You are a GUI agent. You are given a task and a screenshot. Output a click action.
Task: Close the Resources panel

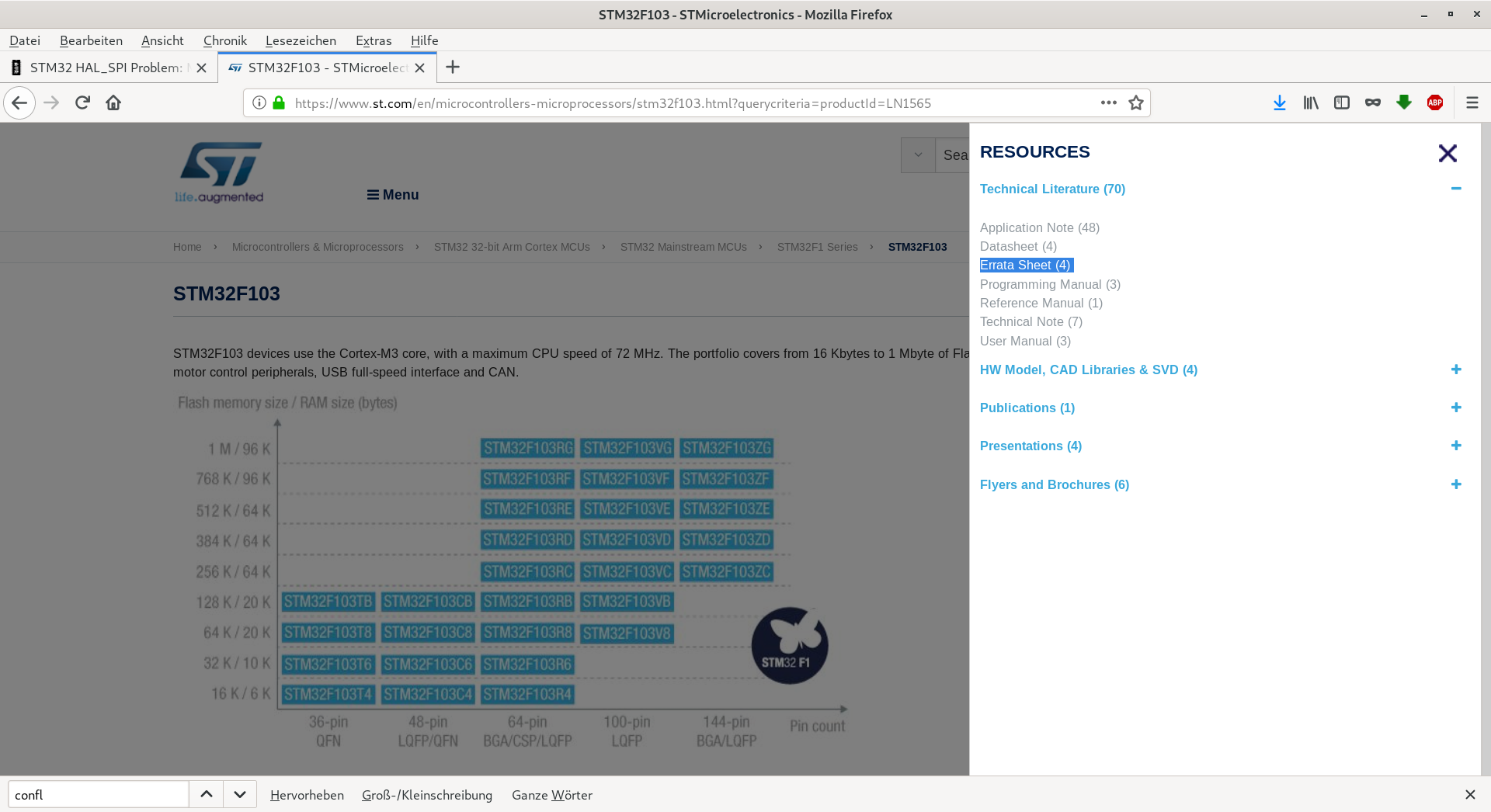(1448, 153)
